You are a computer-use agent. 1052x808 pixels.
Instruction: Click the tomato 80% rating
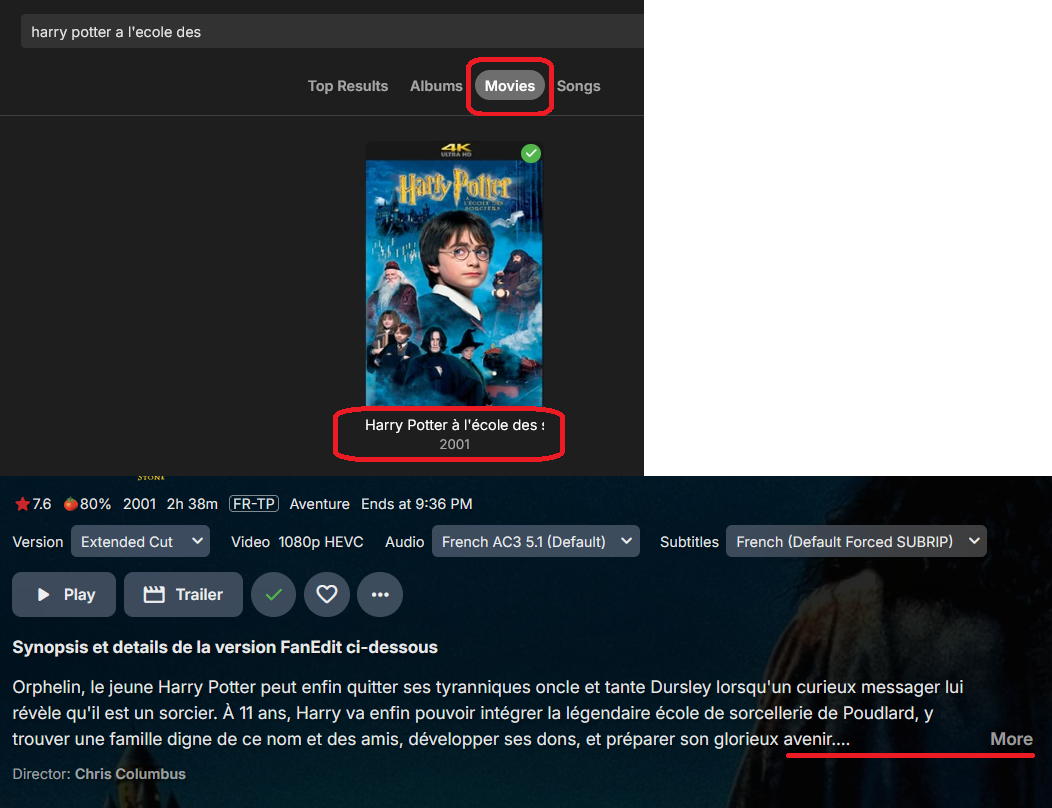[88, 504]
